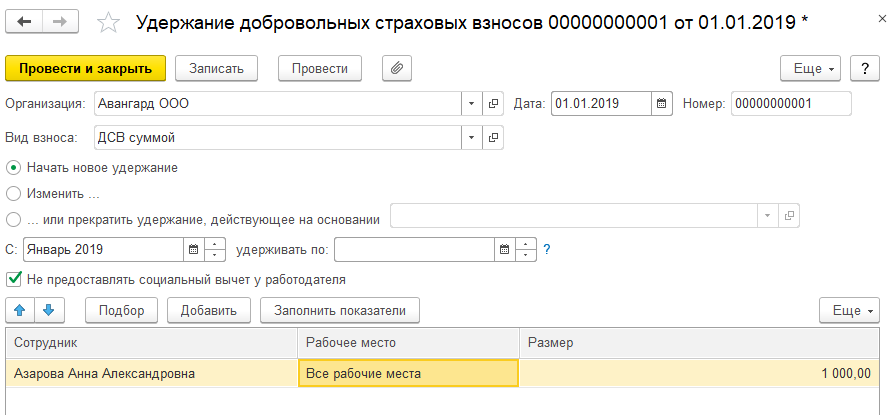
Task: Toggle 'Не предоставлять социальный вычет' checkbox
Action: pyautogui.click(x=13, y=279)
